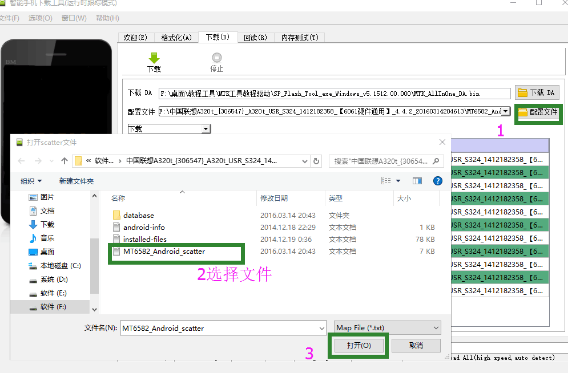
Task: Click the search magnifier icon
Action: click(x=436, y=161)
